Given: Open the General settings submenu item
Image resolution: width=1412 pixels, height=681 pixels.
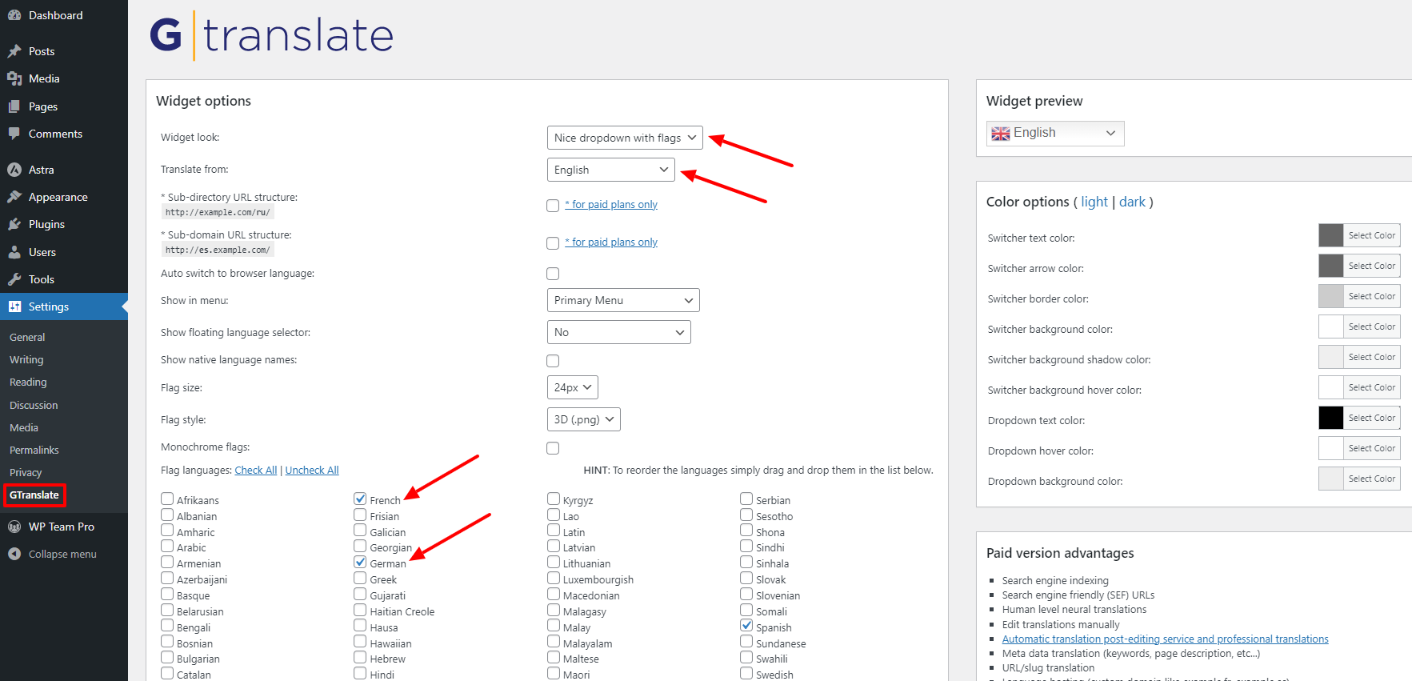Looking at the screenshot, I should point(27,338).
